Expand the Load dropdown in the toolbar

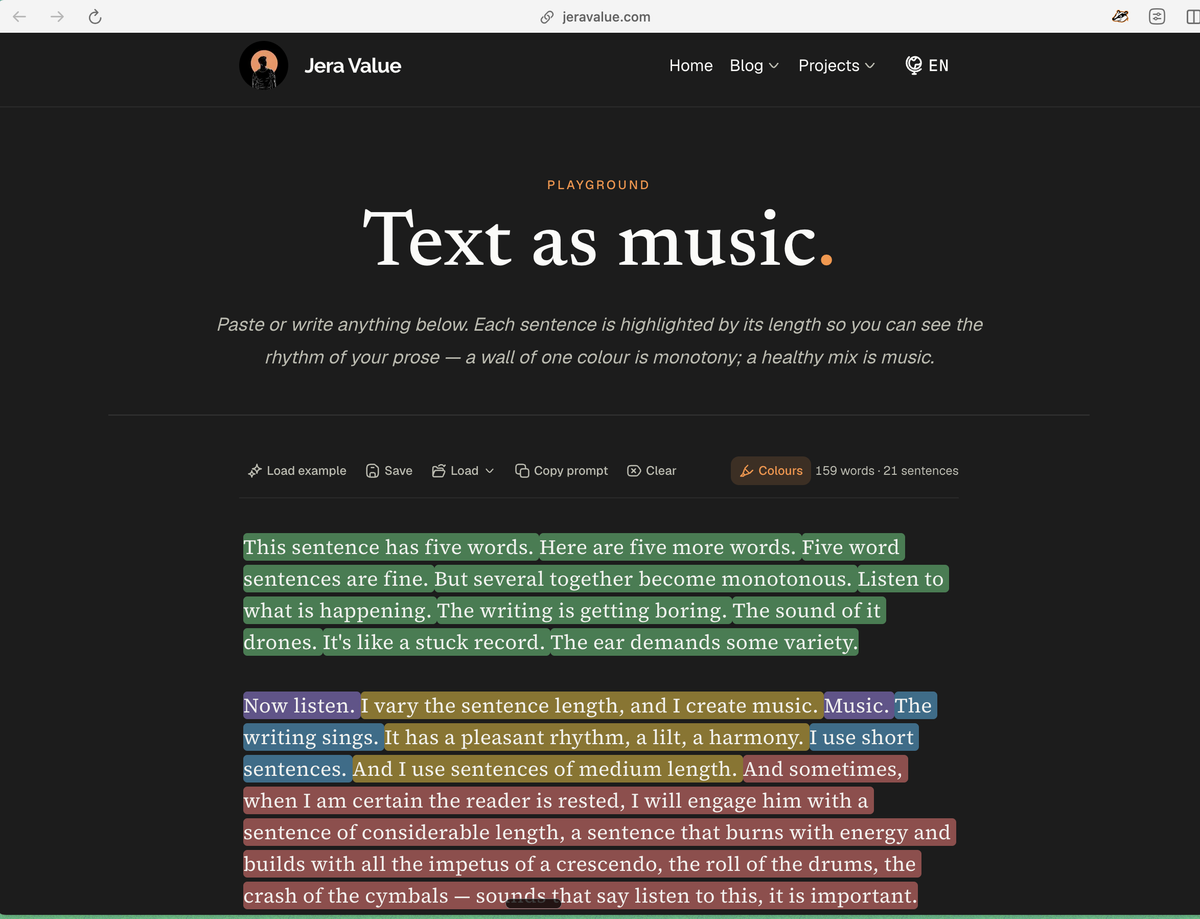463,471
